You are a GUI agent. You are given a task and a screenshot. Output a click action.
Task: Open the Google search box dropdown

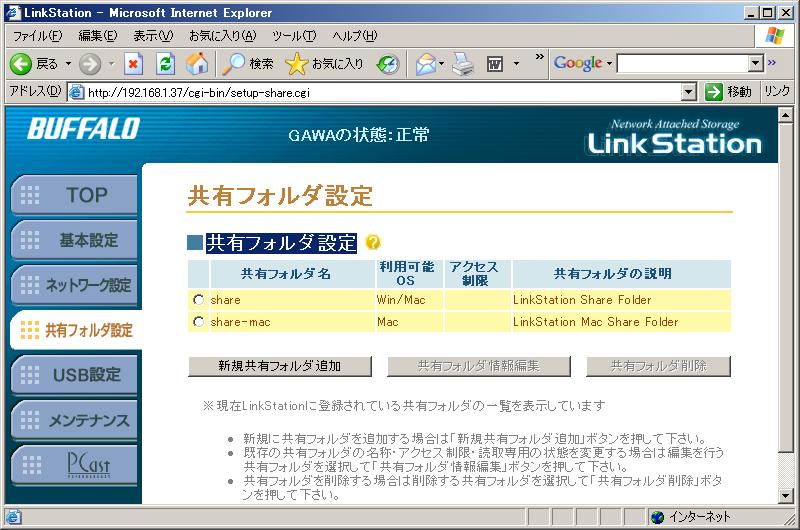coord(756,64)
